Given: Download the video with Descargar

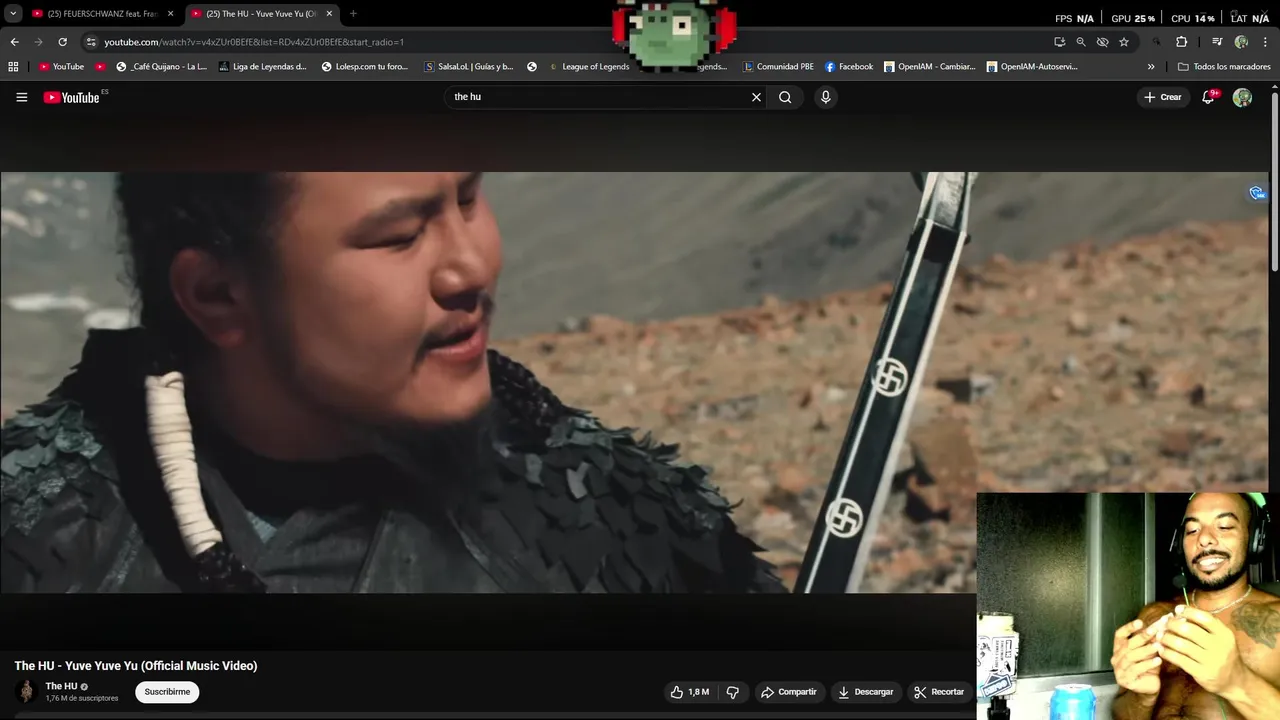Looking at the screenshot, I should pos(865,692).
